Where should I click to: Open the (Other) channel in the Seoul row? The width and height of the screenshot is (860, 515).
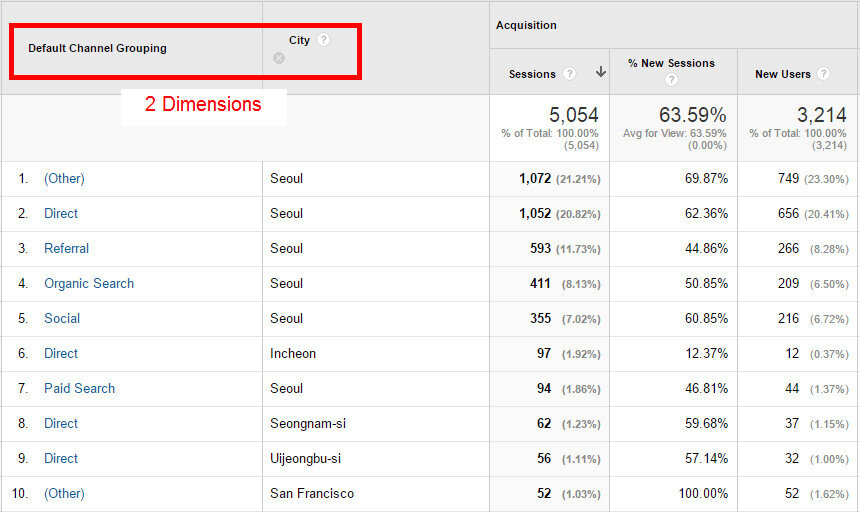(x=64, y=179)
